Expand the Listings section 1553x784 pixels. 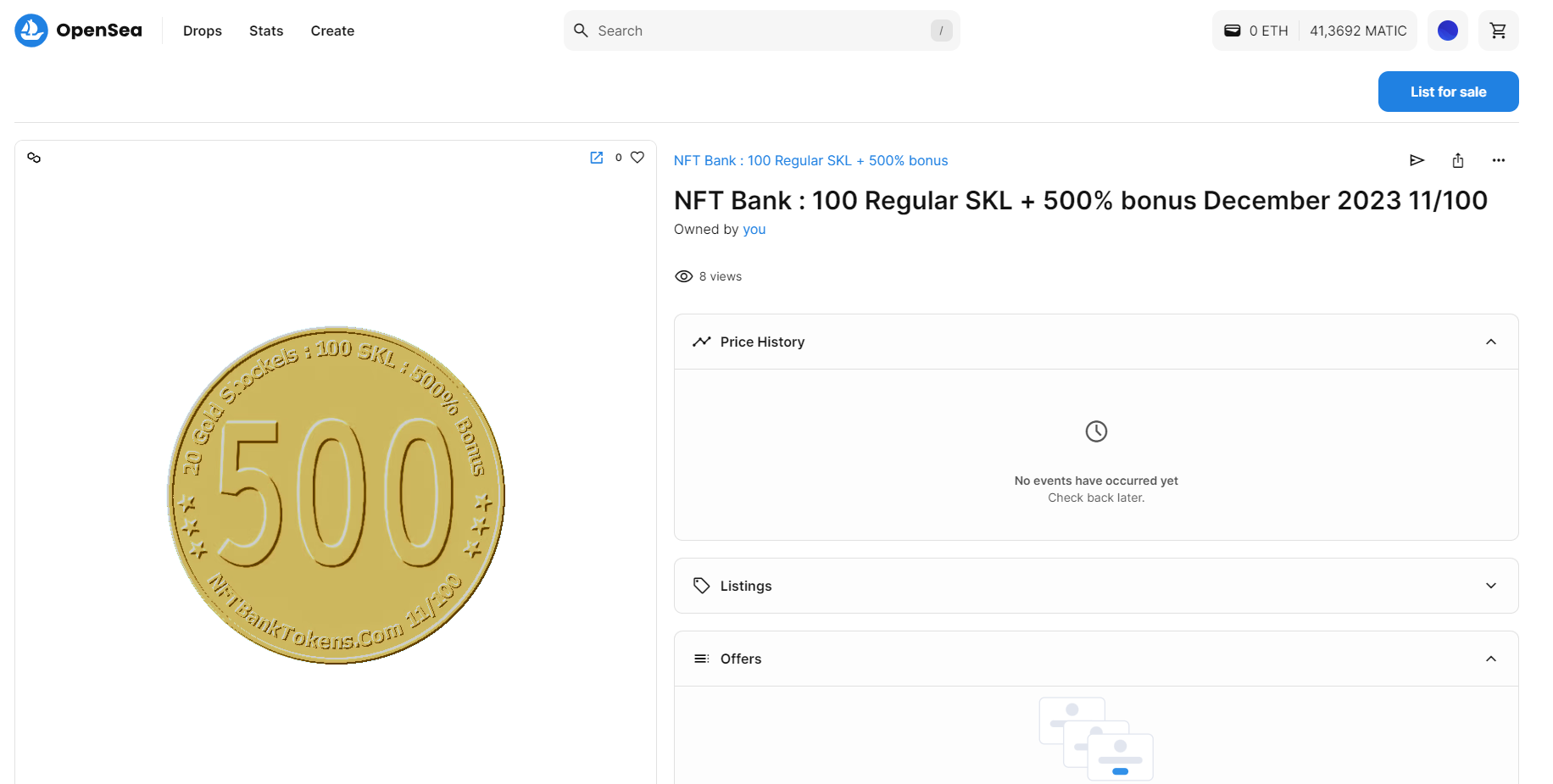pos(1491,586)
